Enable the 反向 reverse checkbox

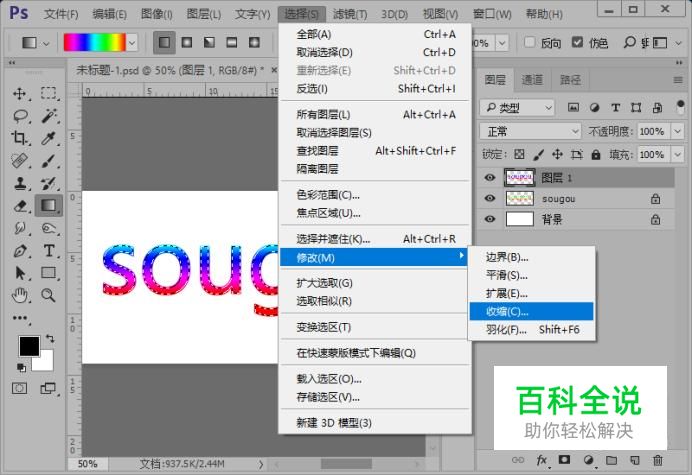tap(530, 42)
